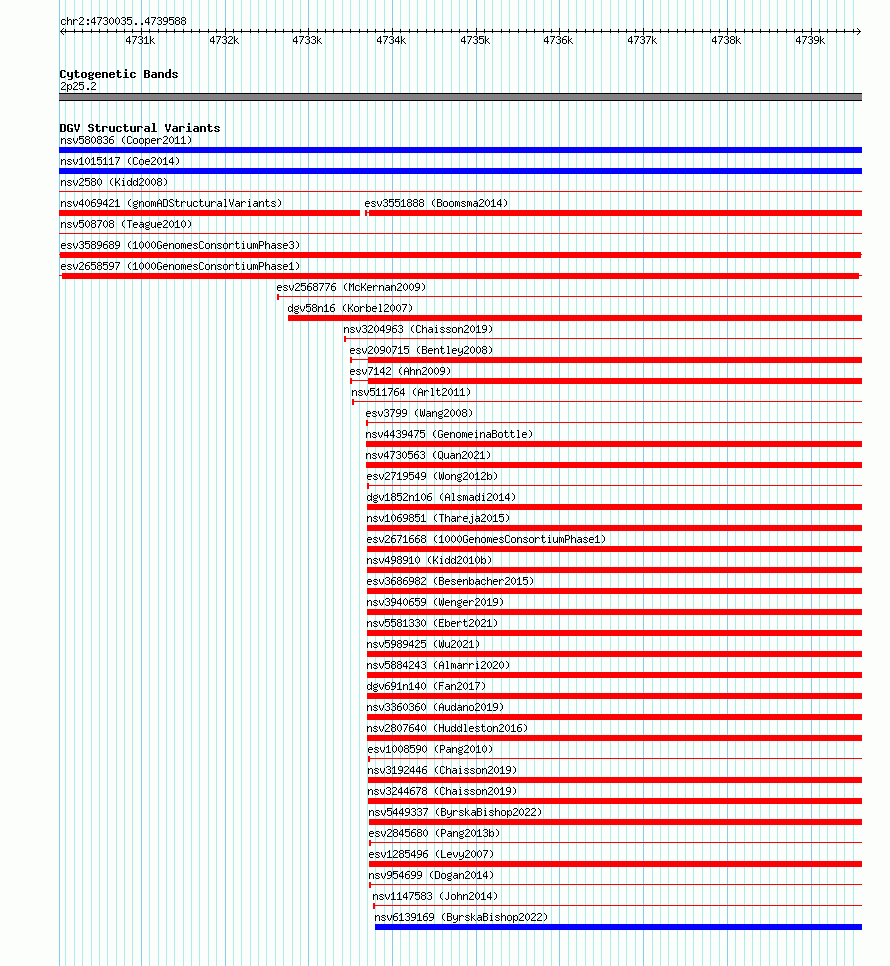Open nsv1147583 (John2014) variant
890x966 pixels.
[x=435, y=896]
